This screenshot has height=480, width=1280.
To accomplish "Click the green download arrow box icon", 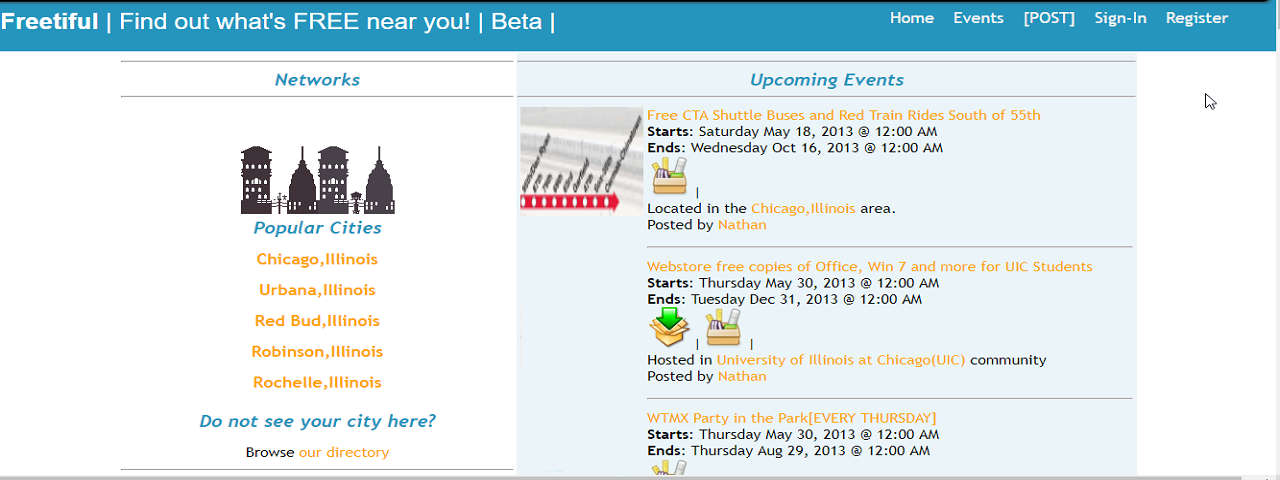I will (x=670, y=328).
